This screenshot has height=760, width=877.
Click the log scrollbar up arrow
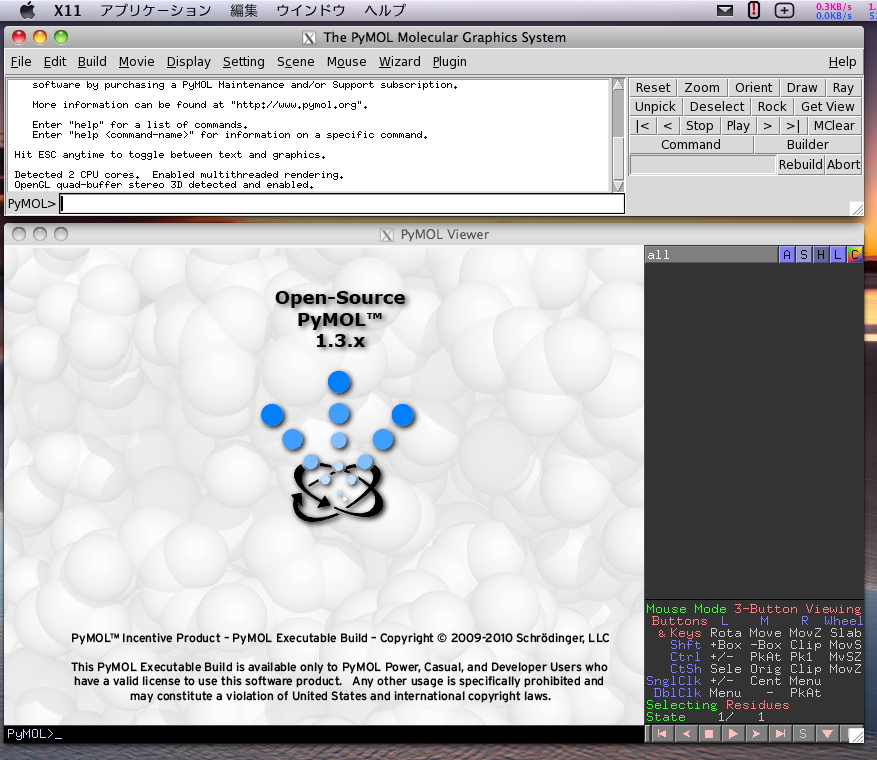click(x=618, y=84)
